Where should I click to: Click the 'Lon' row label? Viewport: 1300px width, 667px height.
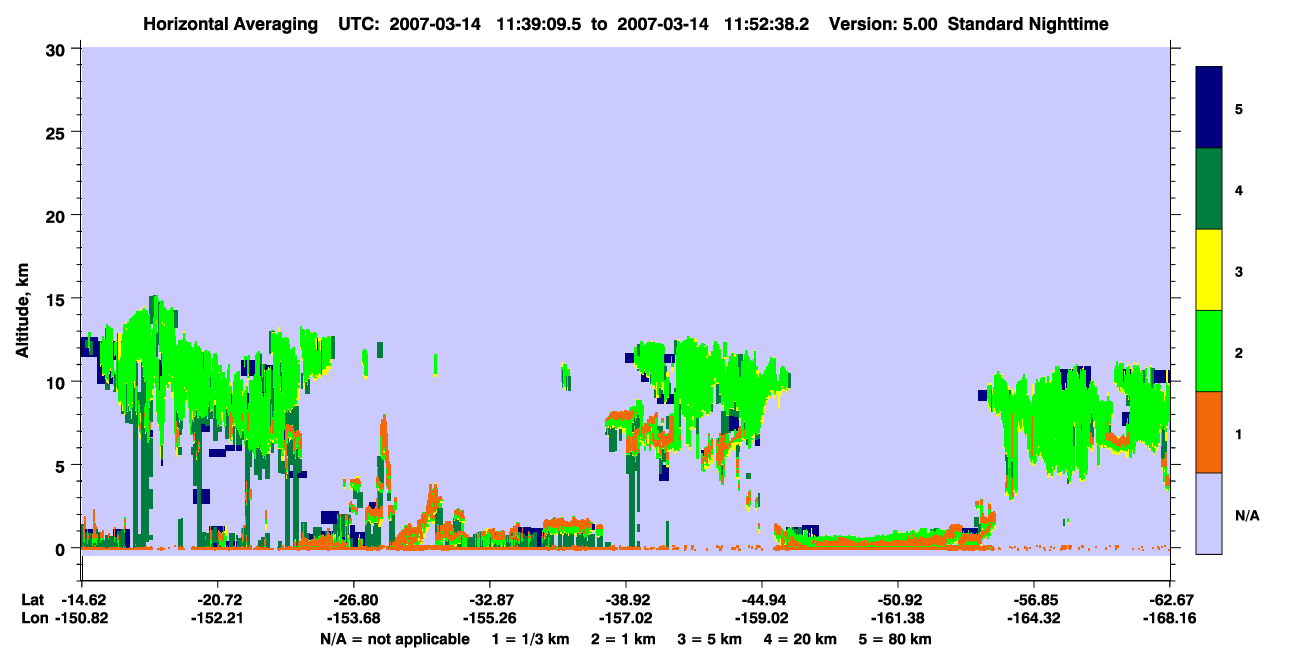click(x=33, y=618)
